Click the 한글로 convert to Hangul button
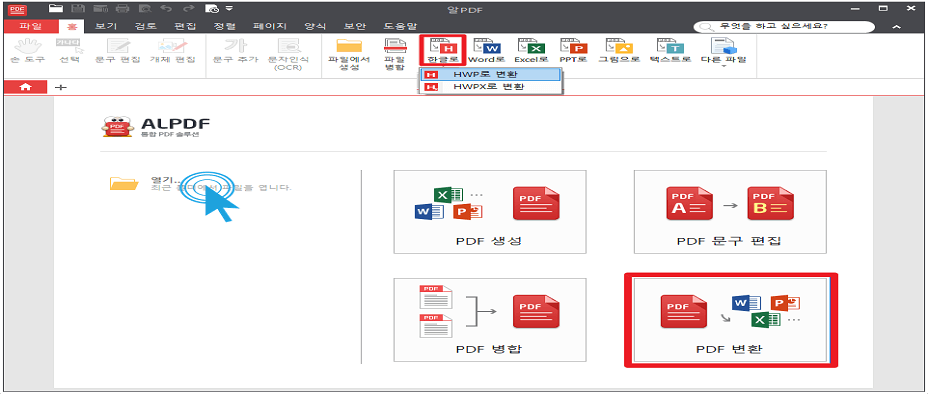The width and height of the screenshot is (928, 394). pos(443,50)
